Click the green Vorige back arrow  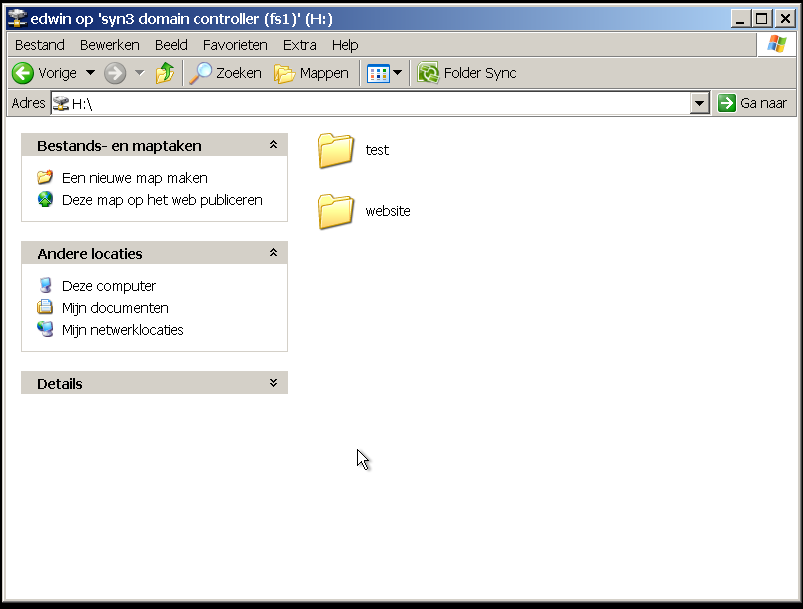[23, 73]
